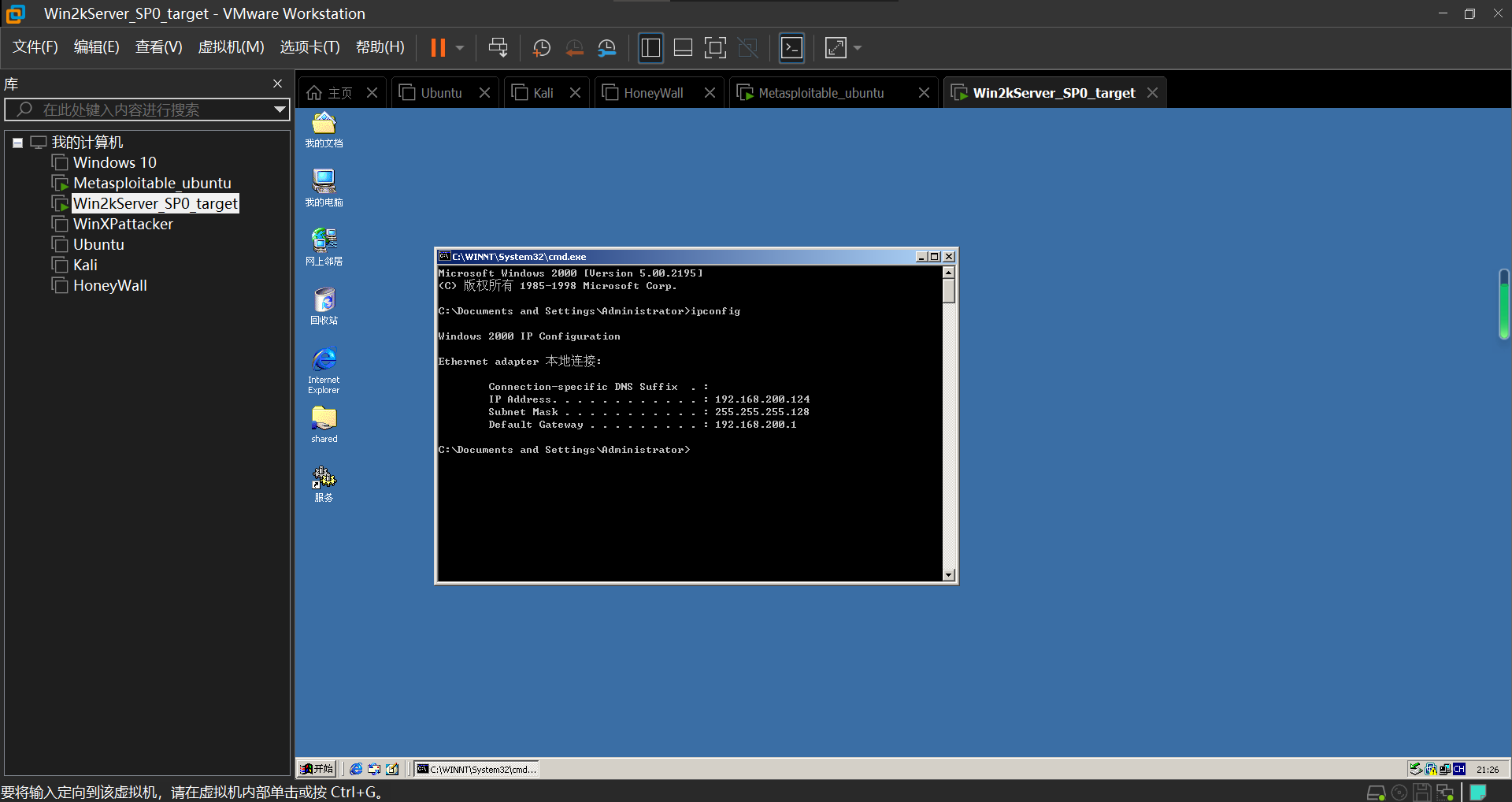Toggle the thumbnail bar view
This screenshot has width=1512, height=802.
coord(683,48)
